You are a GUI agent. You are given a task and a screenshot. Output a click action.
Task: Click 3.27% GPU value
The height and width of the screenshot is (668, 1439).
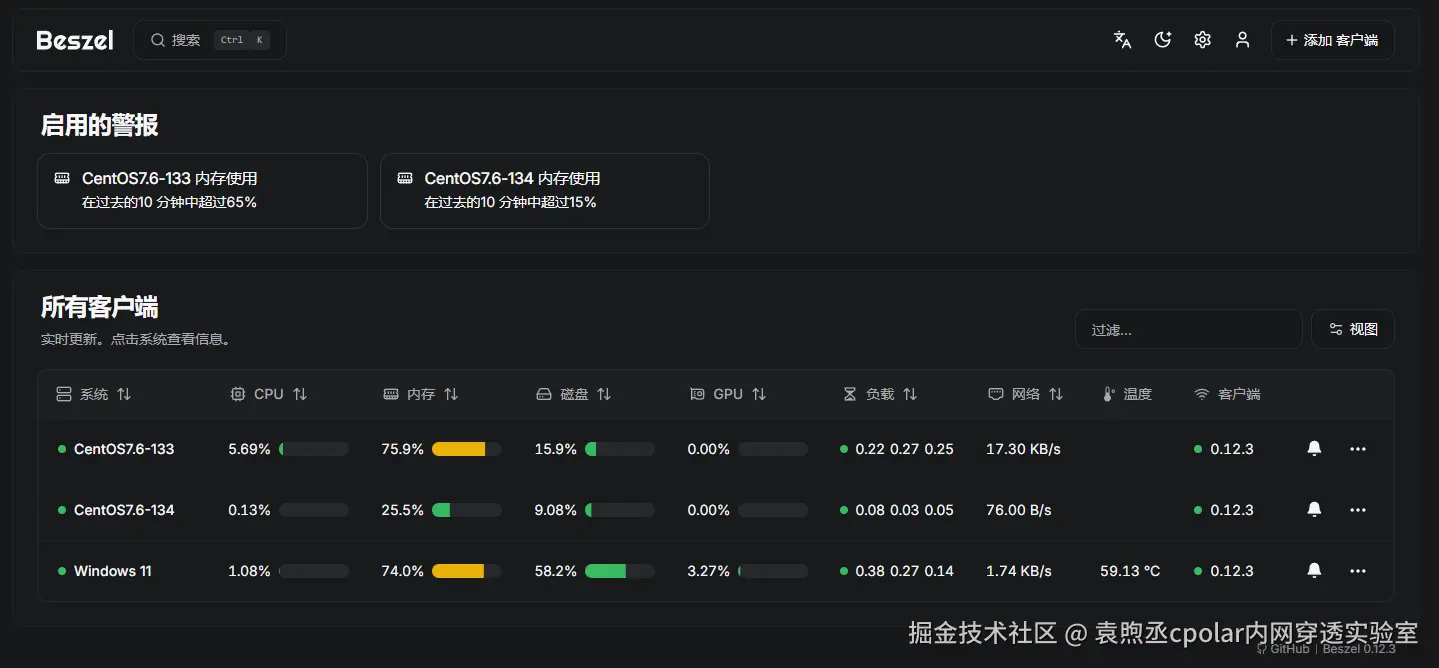pyautogui.click(x=709, y=571)
